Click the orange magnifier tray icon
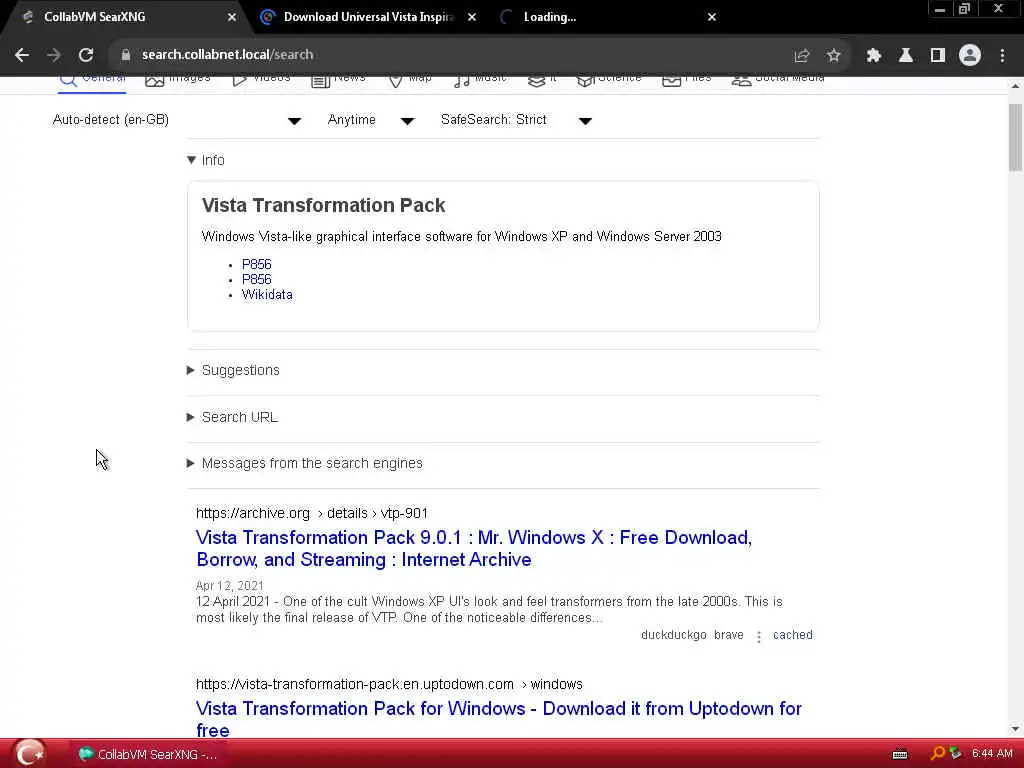Screen dimensions: 1024x768 click(938, 754)
